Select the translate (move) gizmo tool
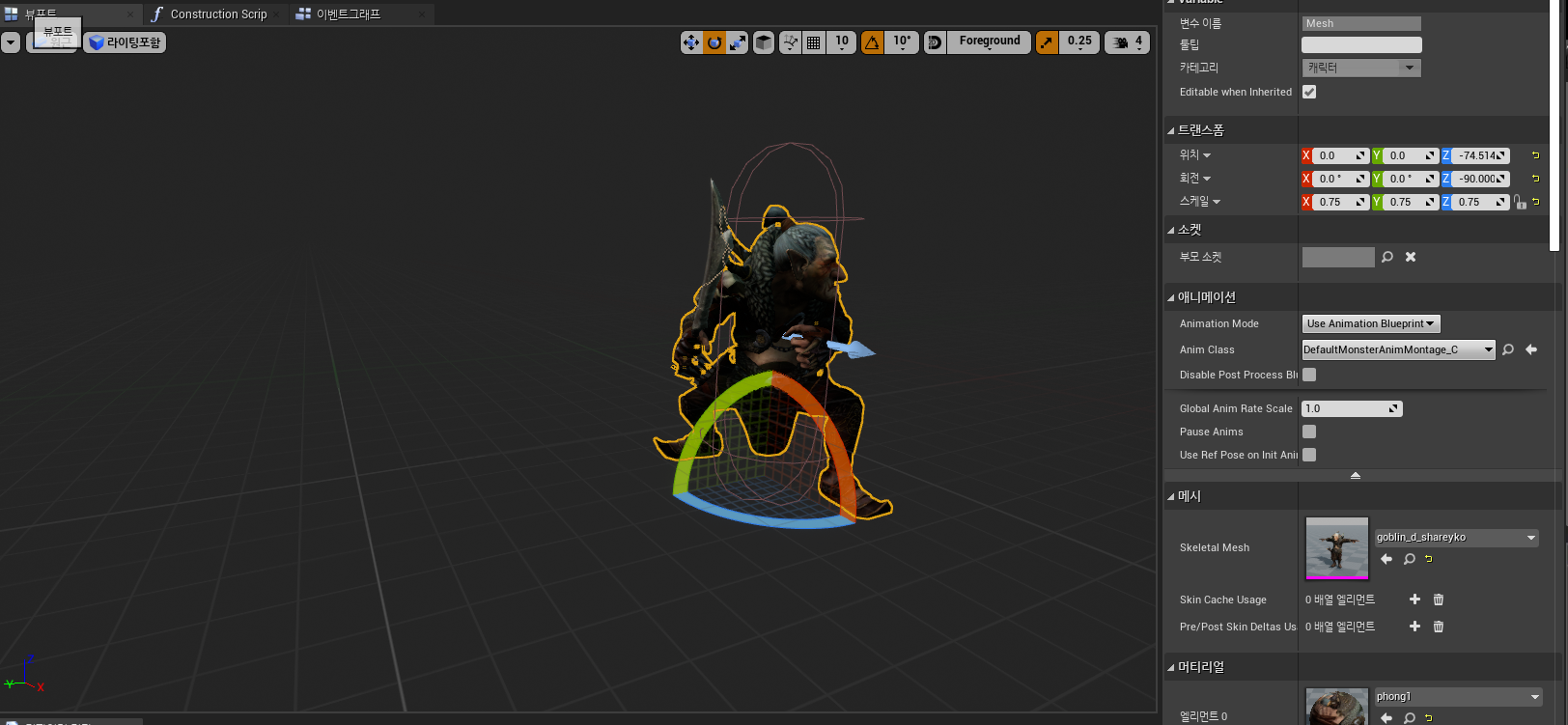This screenshot has height=725, width=1568. click(691, 42)
